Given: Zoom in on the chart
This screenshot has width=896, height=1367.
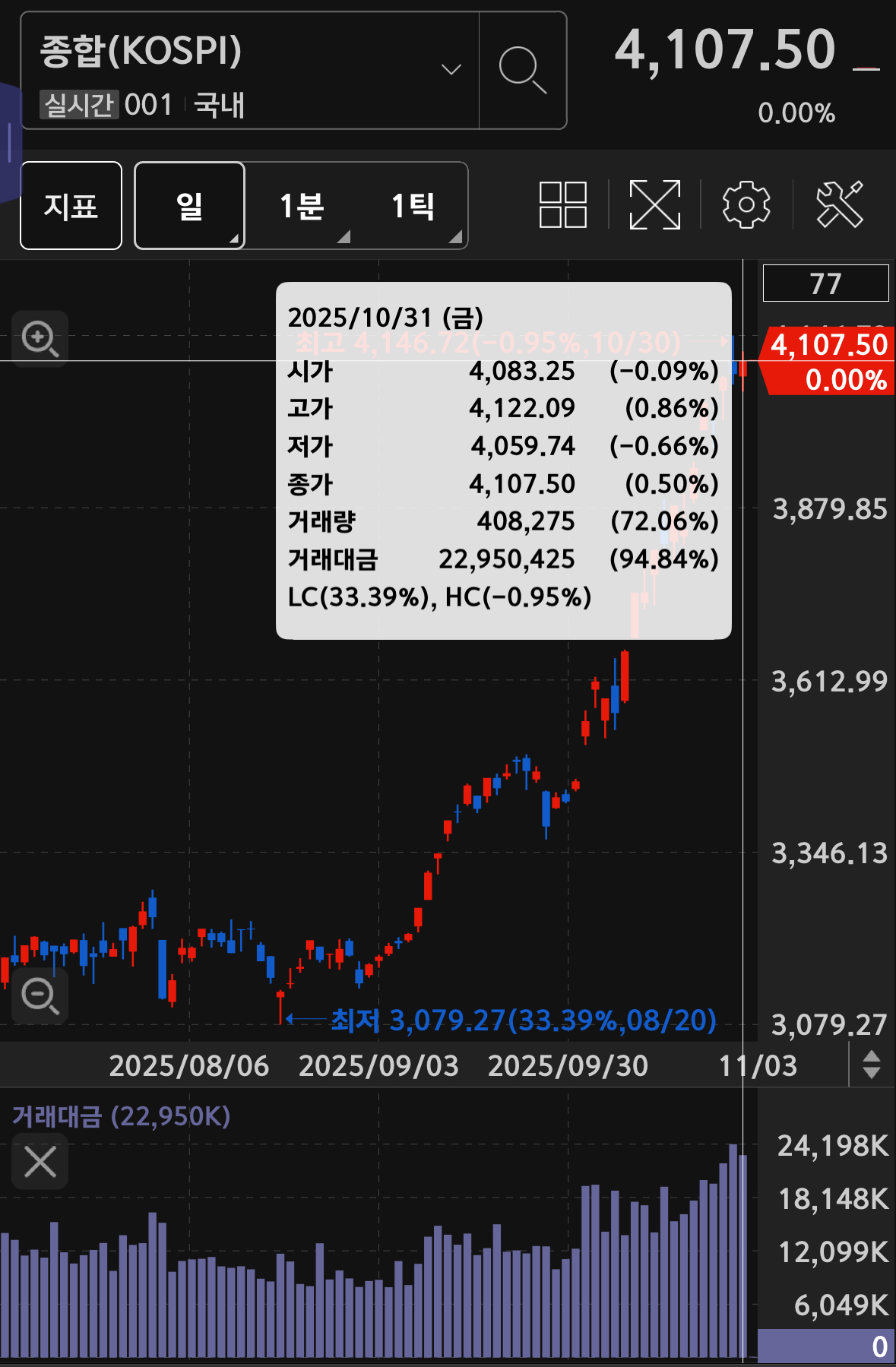Looking at the screenshot, I should pos(40,338).
